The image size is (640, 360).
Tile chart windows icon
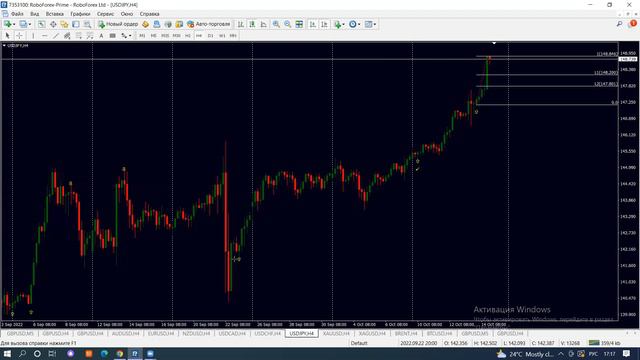299,24
